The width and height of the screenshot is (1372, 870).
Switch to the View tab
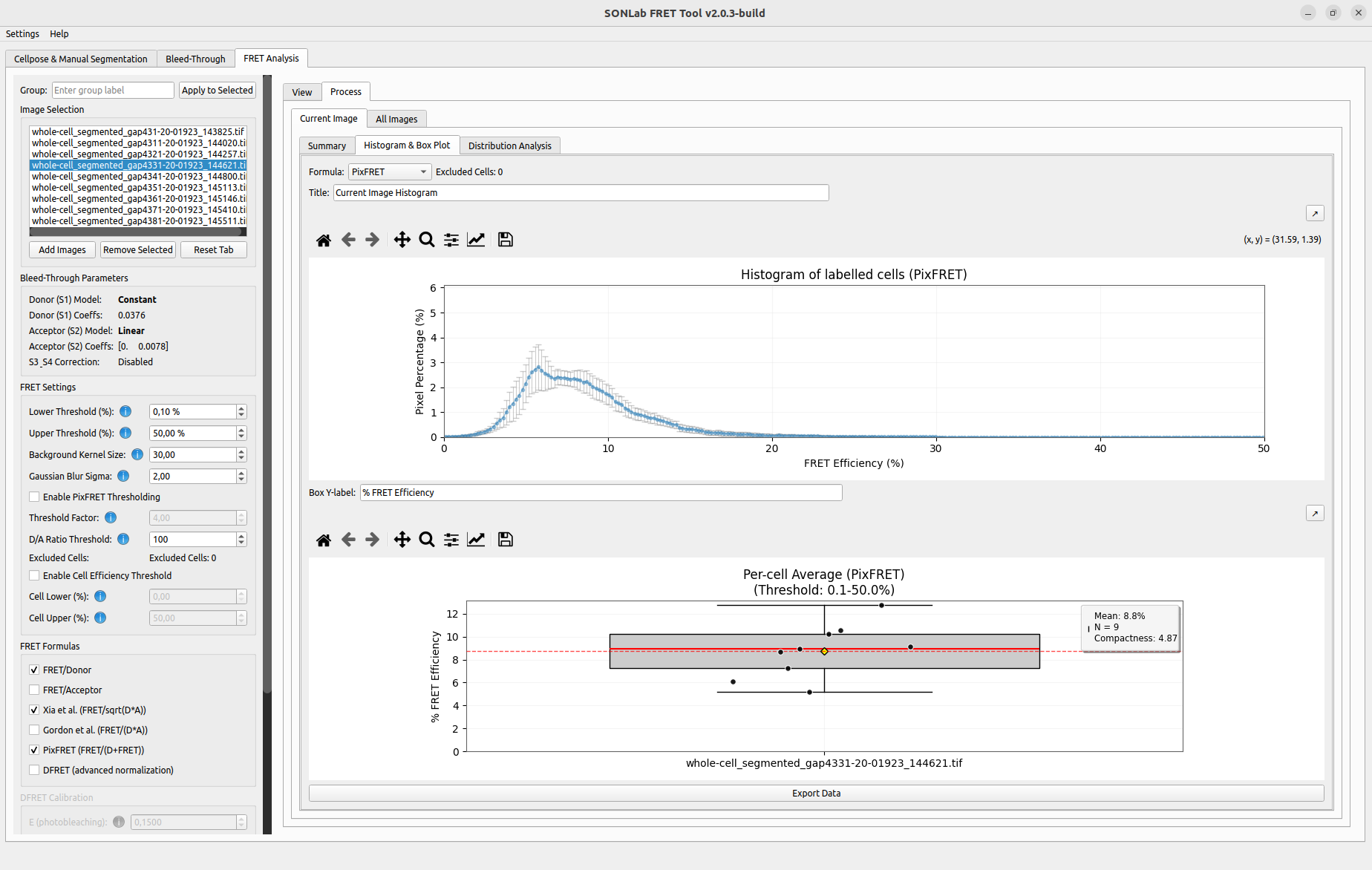(x=302, y=92)
